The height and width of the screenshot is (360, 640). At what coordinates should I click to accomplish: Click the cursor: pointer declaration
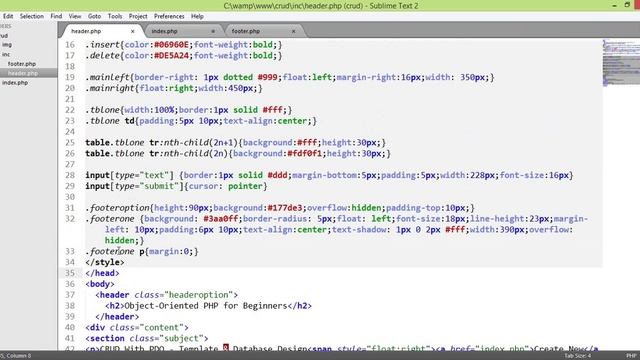225,186
